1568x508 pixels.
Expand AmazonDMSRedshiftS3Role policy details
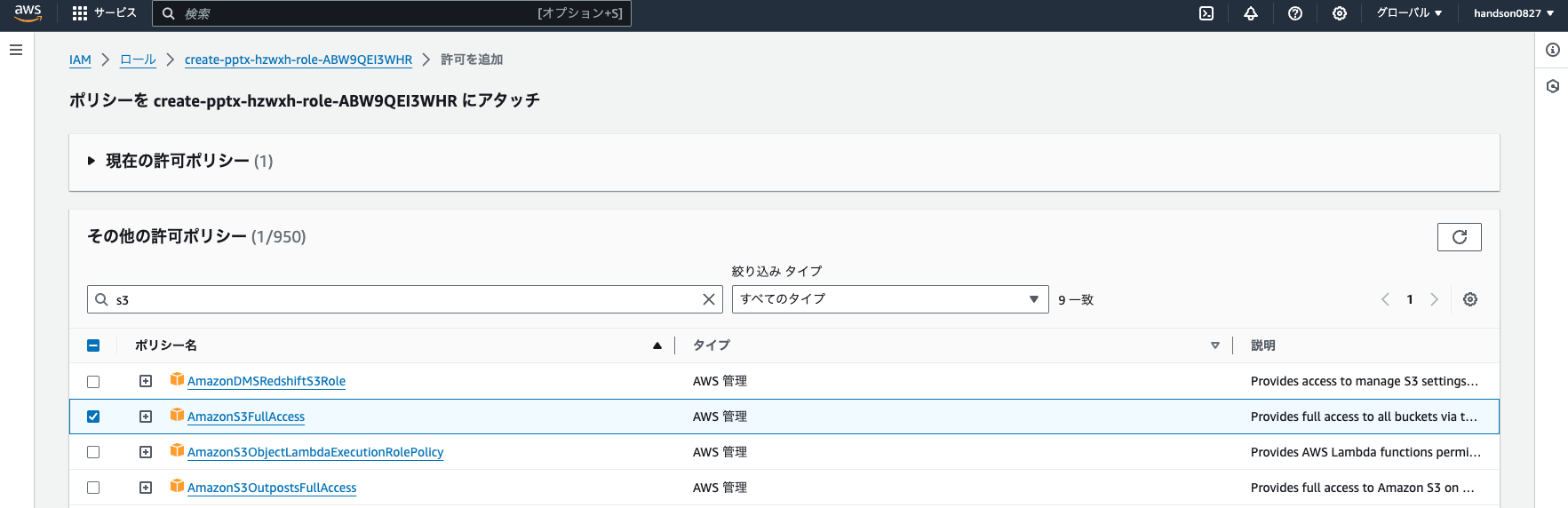(146, 381)
